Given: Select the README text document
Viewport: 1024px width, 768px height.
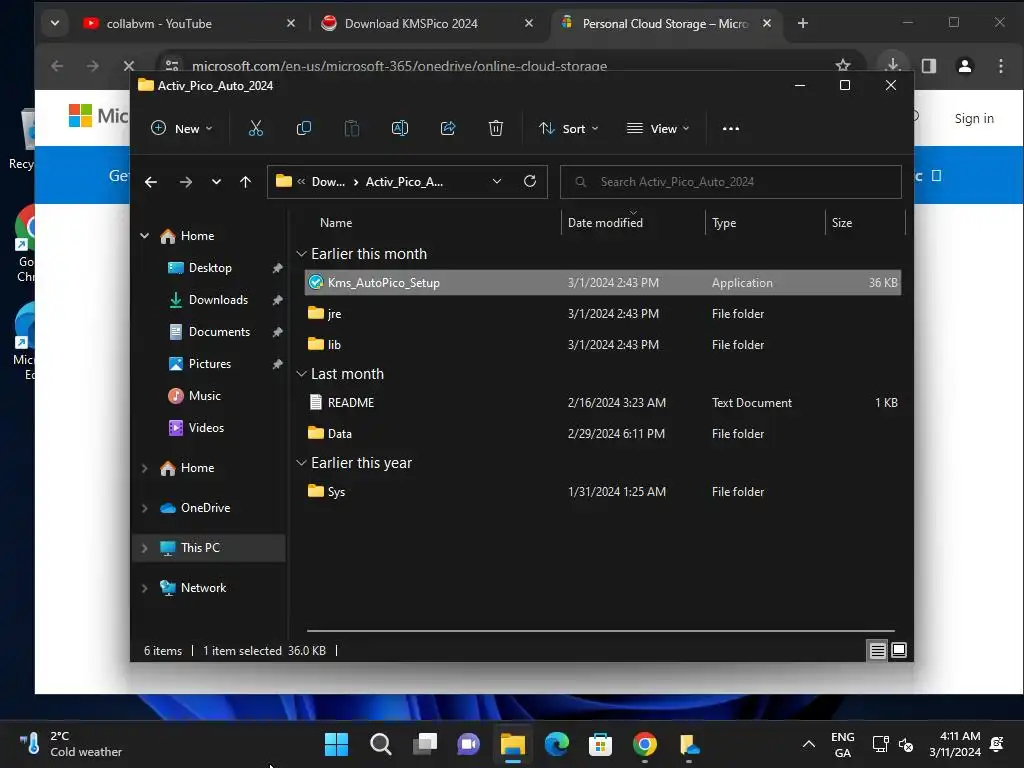Looking at the screenshot, I should point(603,403).
